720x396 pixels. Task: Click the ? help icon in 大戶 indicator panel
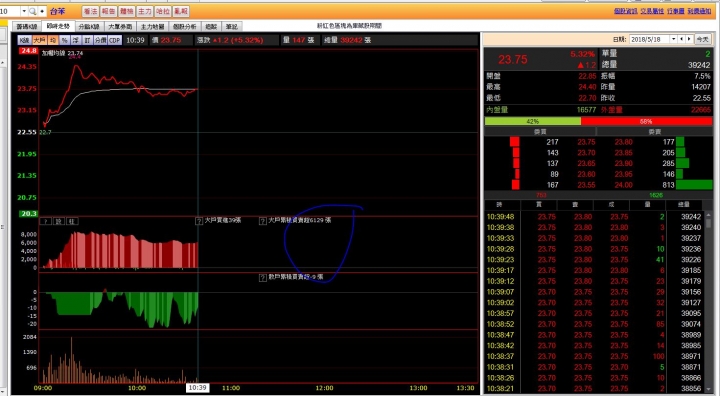click(45, 221)
